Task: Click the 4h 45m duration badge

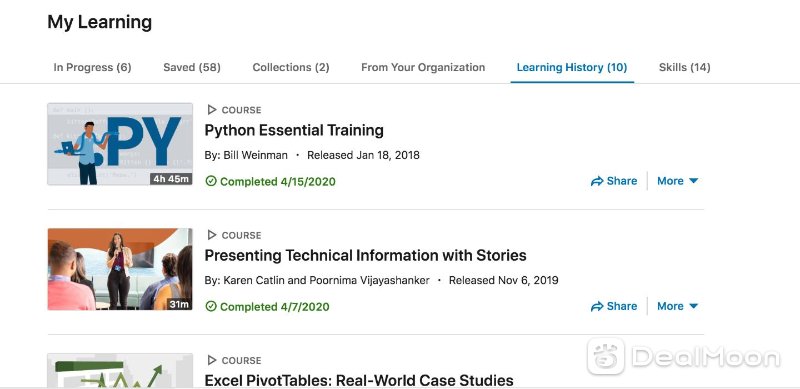Action: (171, 179)
